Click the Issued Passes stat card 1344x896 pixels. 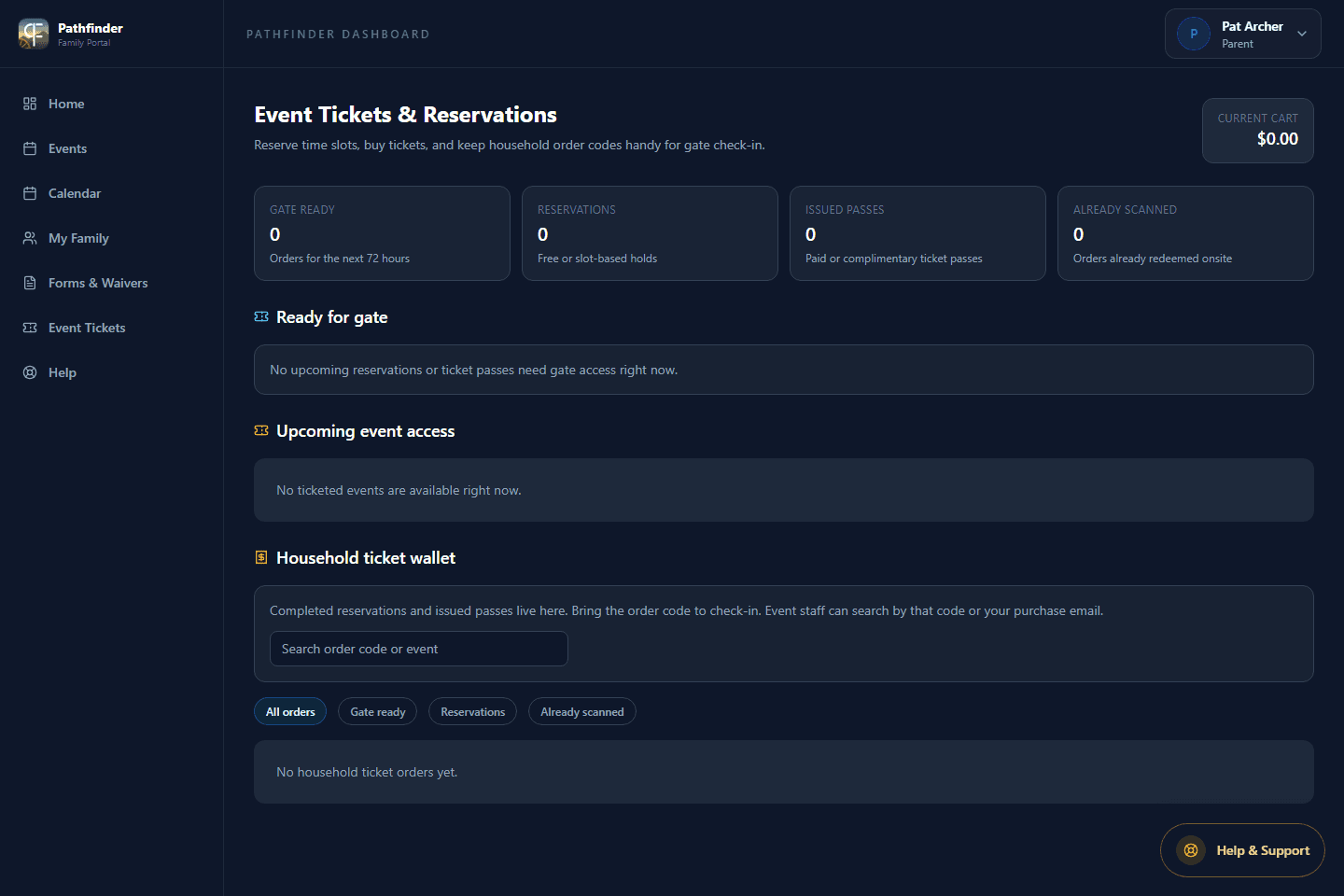(917, 233)
